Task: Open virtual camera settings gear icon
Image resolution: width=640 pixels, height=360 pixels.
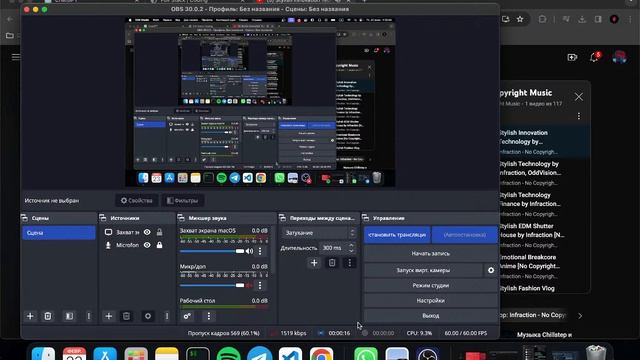Action: pos(491,270)
